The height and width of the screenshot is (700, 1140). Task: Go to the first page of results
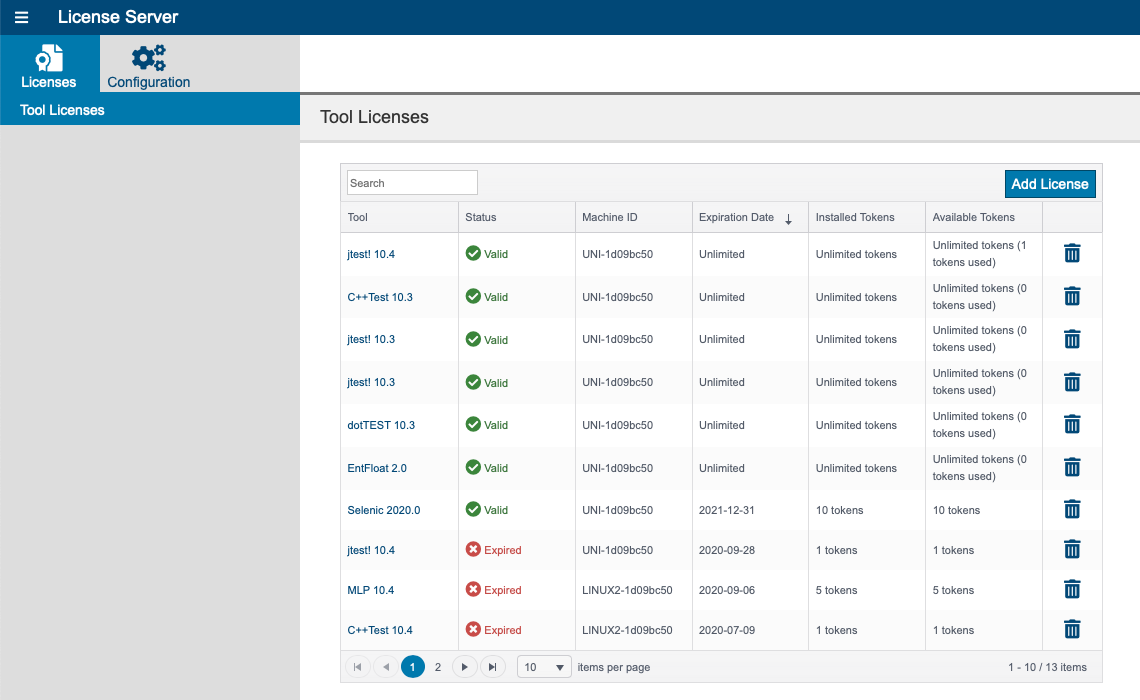click(x=357, y=667)
